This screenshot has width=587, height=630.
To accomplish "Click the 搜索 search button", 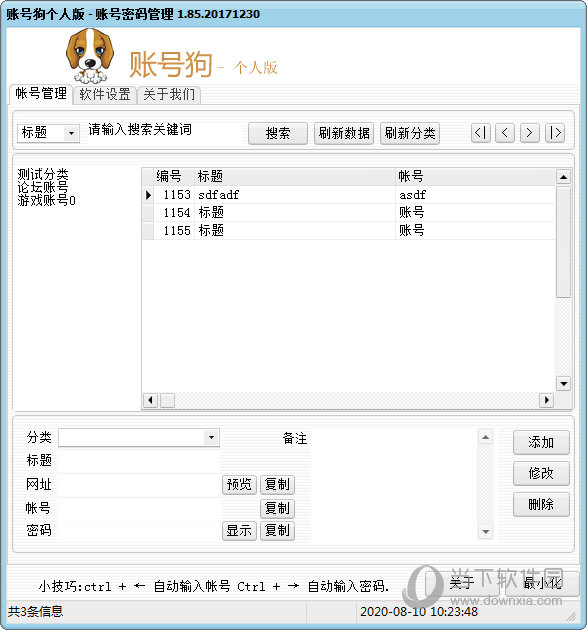I will tap(278, 133).
